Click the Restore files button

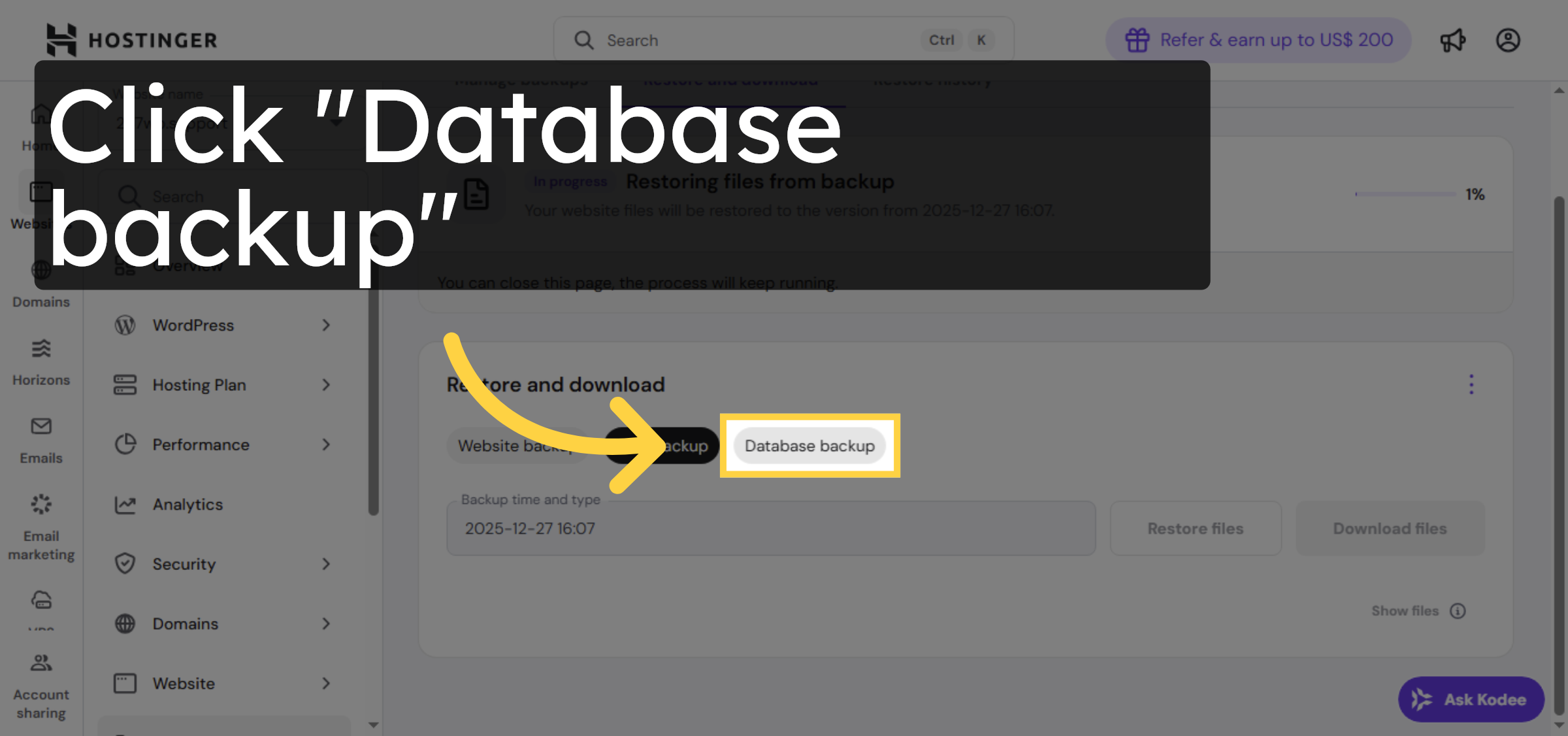point(1195,528)
